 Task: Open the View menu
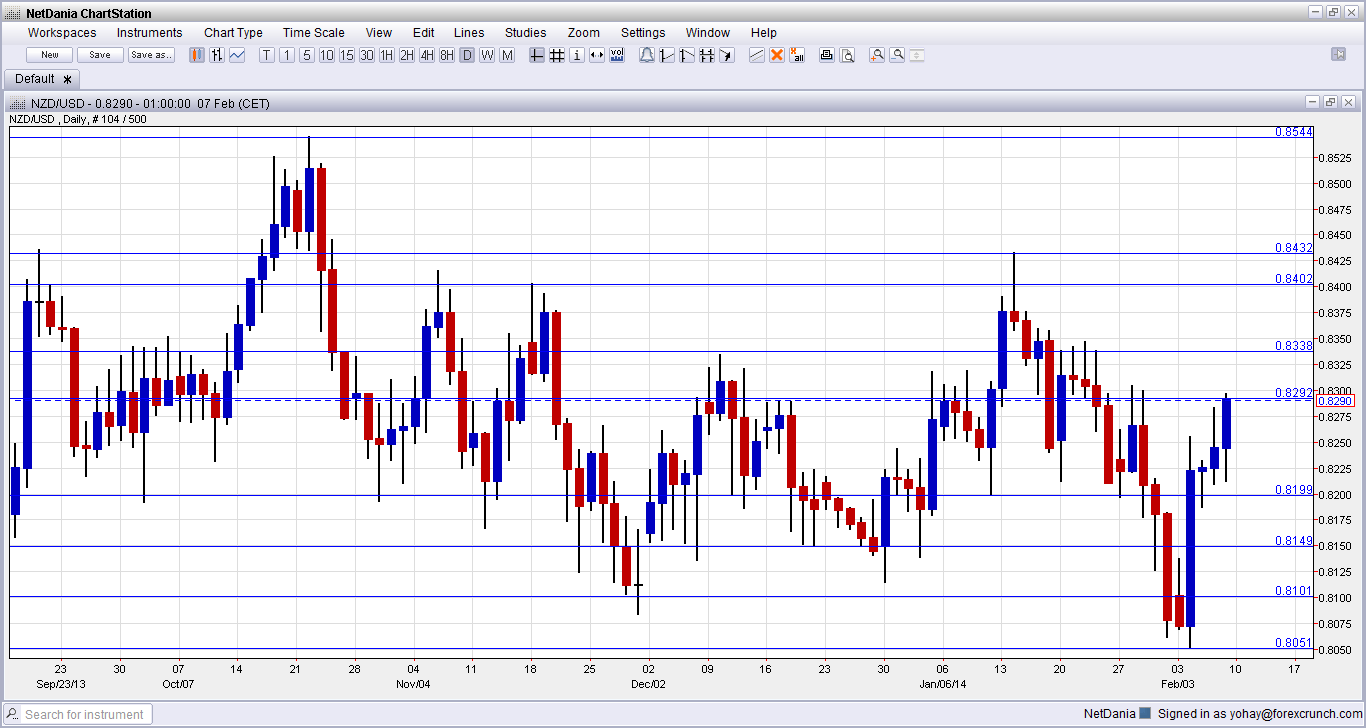379,33
